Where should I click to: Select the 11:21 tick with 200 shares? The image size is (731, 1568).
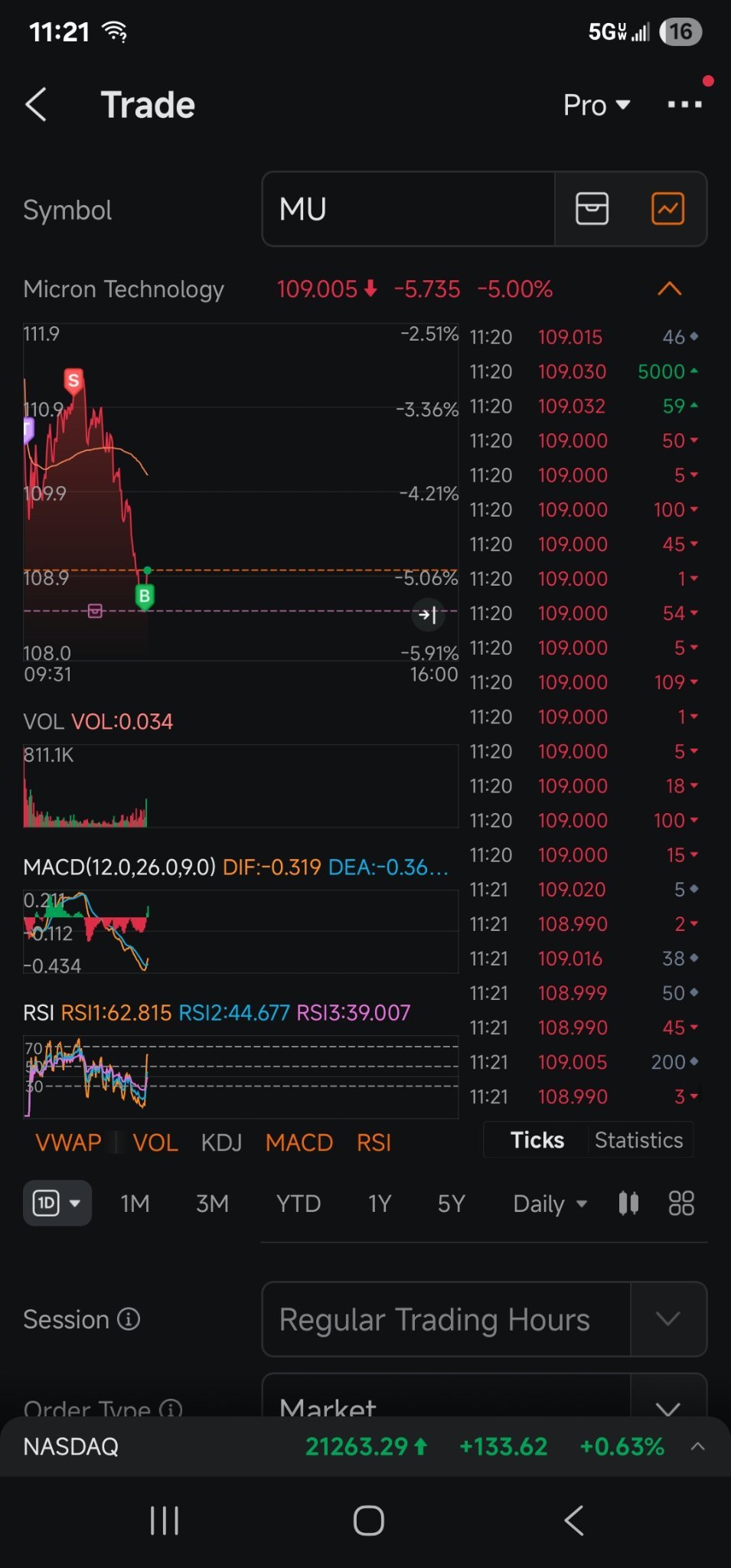click(x=584, y=1062)
